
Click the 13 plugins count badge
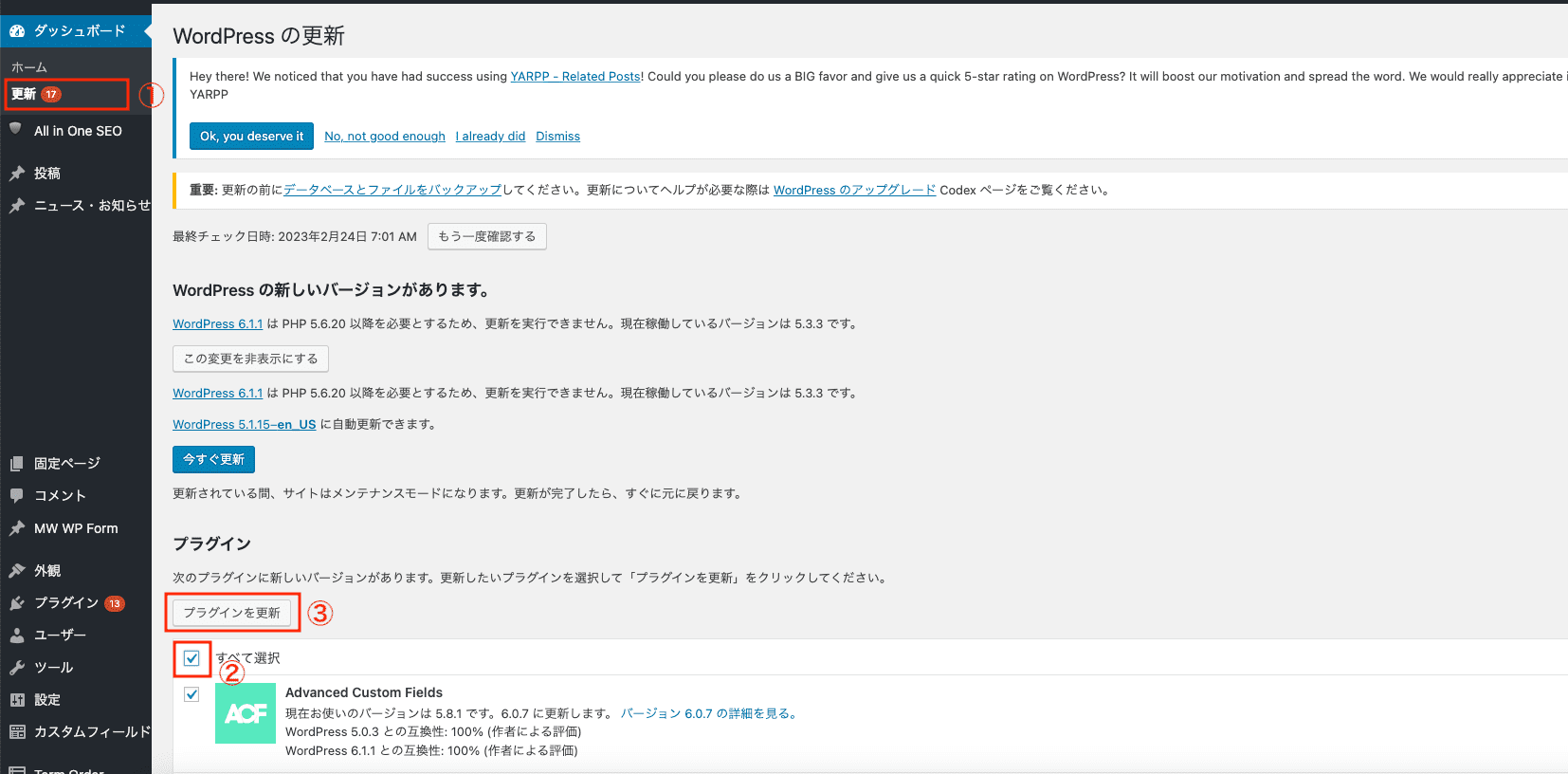(x=115, y=603)
